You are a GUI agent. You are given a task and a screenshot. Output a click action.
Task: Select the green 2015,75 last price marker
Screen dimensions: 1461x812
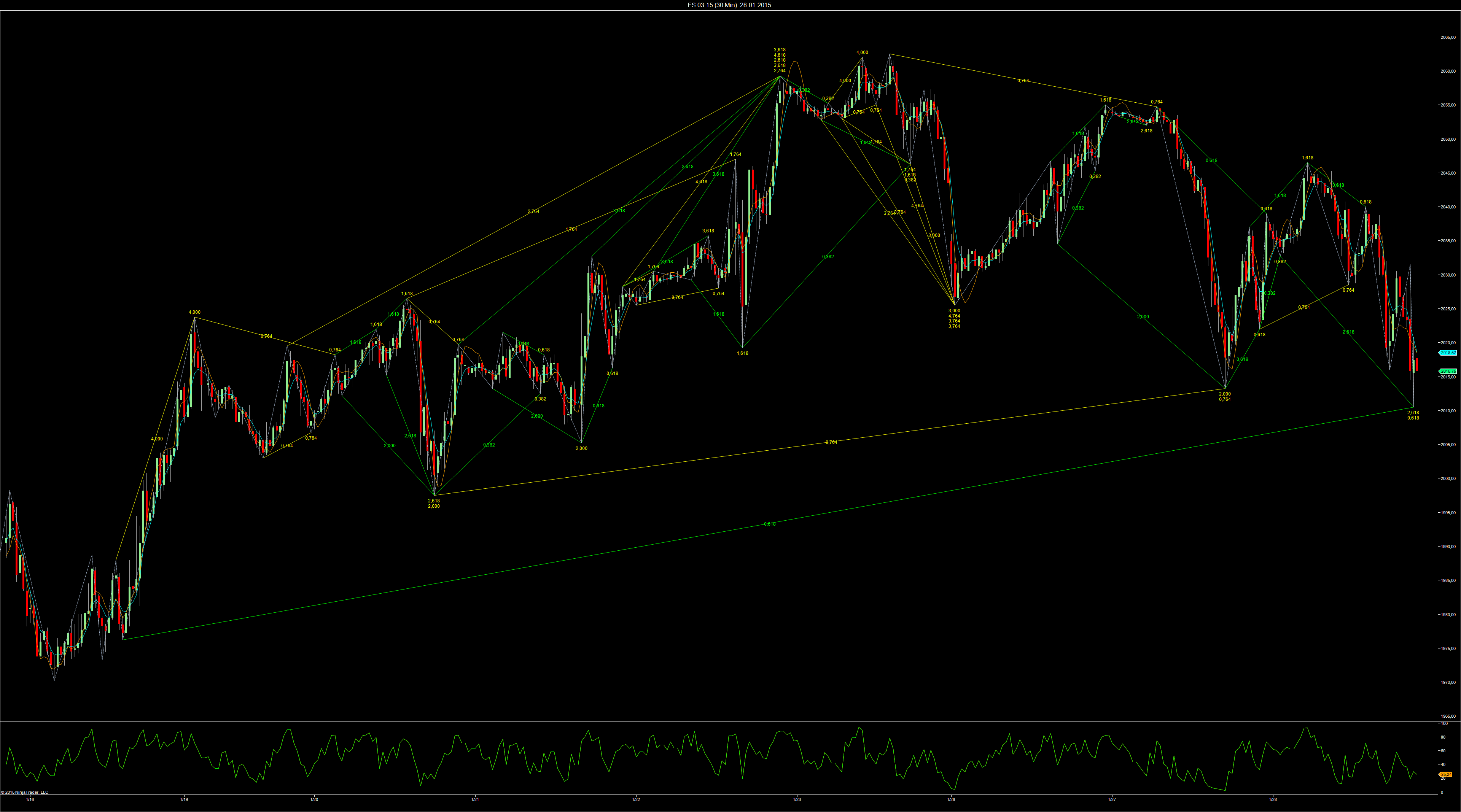click(1448, 372)
